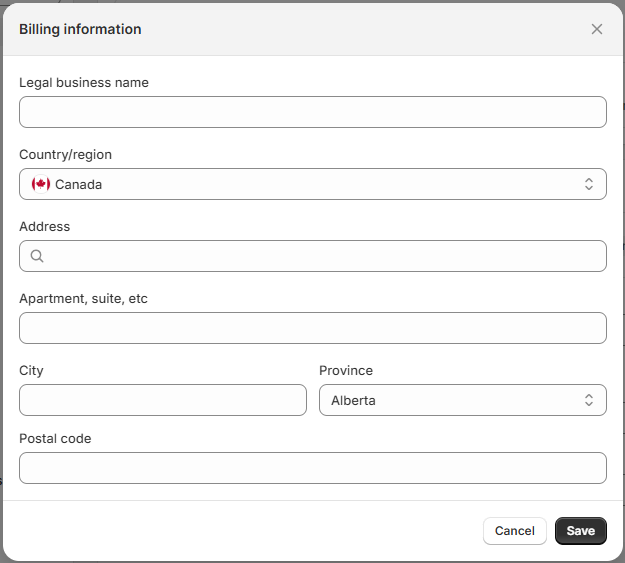
Task: Click the magnifier icon in Address field
Action: click(x=37, y=256)
